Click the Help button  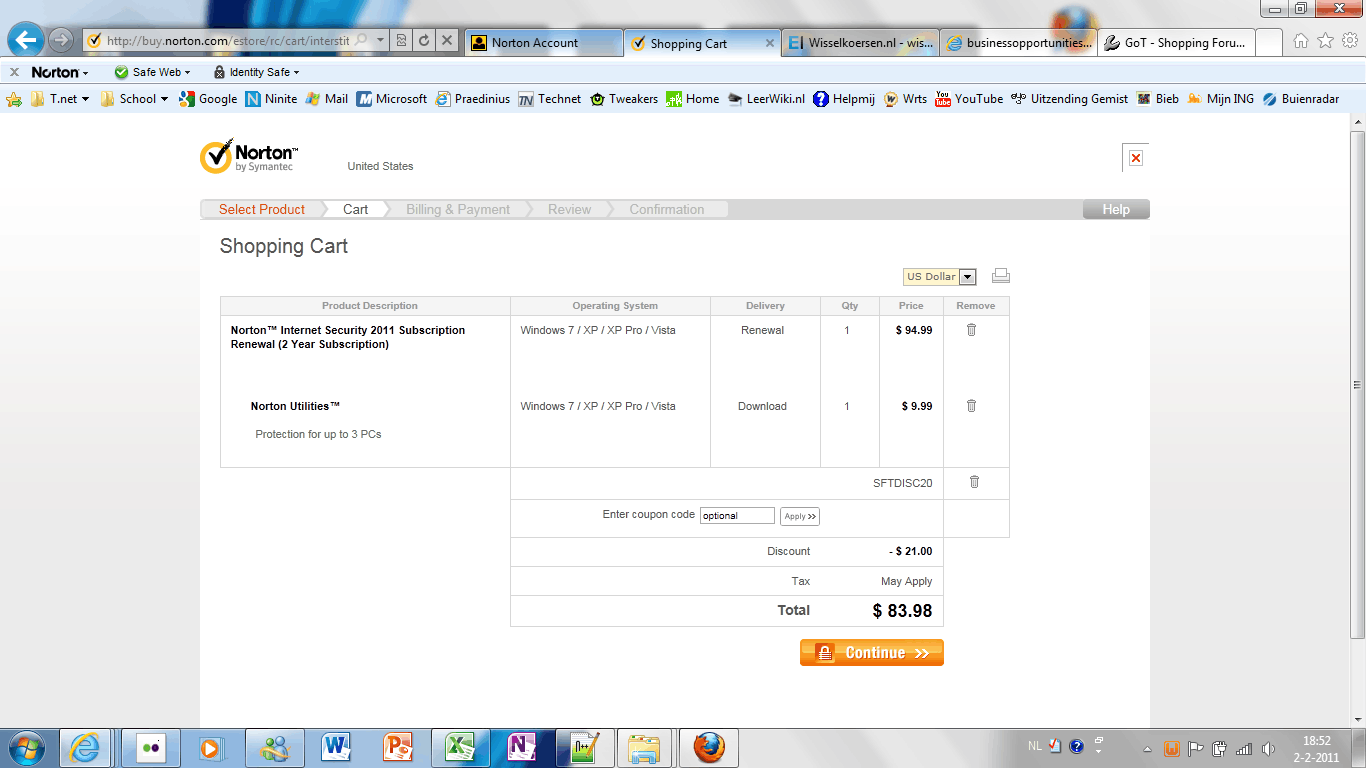(1116, 209)
